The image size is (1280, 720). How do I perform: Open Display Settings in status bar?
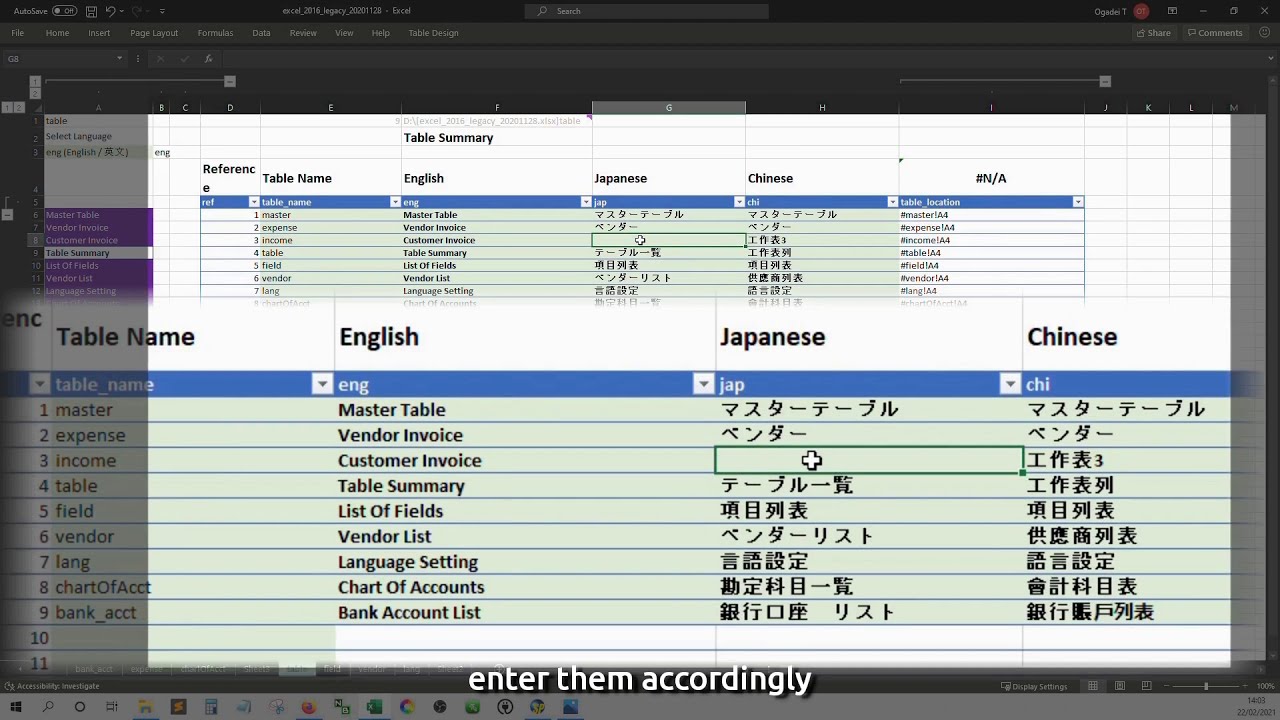click(1034, 686)
